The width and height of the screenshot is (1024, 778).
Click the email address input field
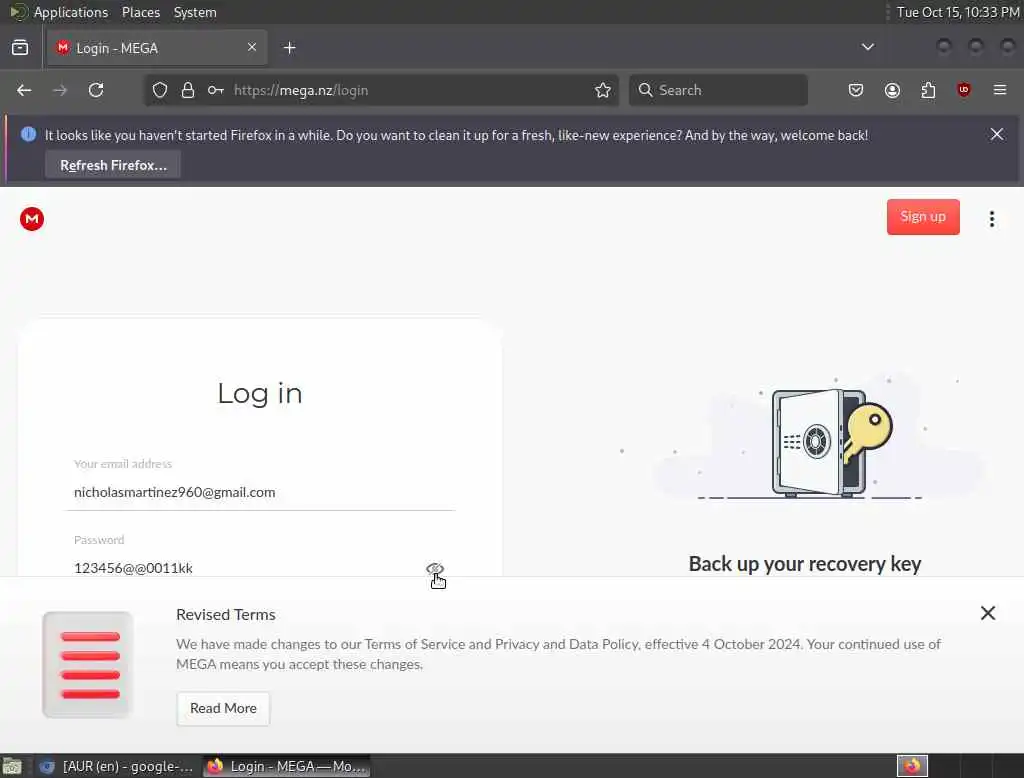(261, 492)
